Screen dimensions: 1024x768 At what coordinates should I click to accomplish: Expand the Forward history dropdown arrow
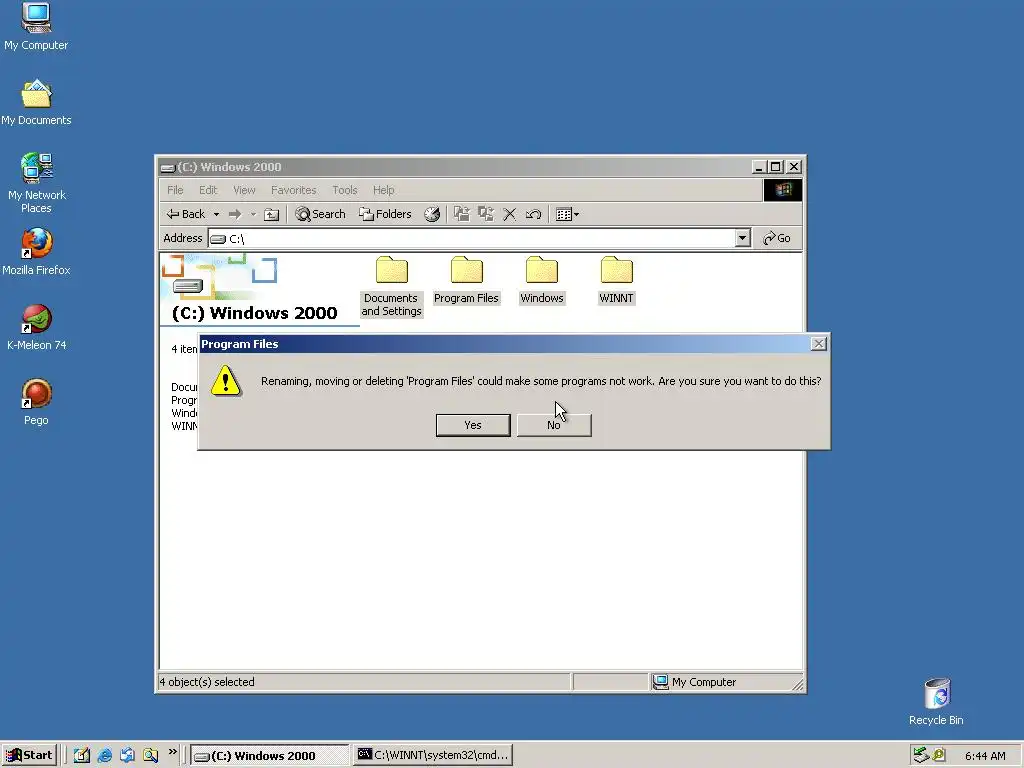[253, 214]
